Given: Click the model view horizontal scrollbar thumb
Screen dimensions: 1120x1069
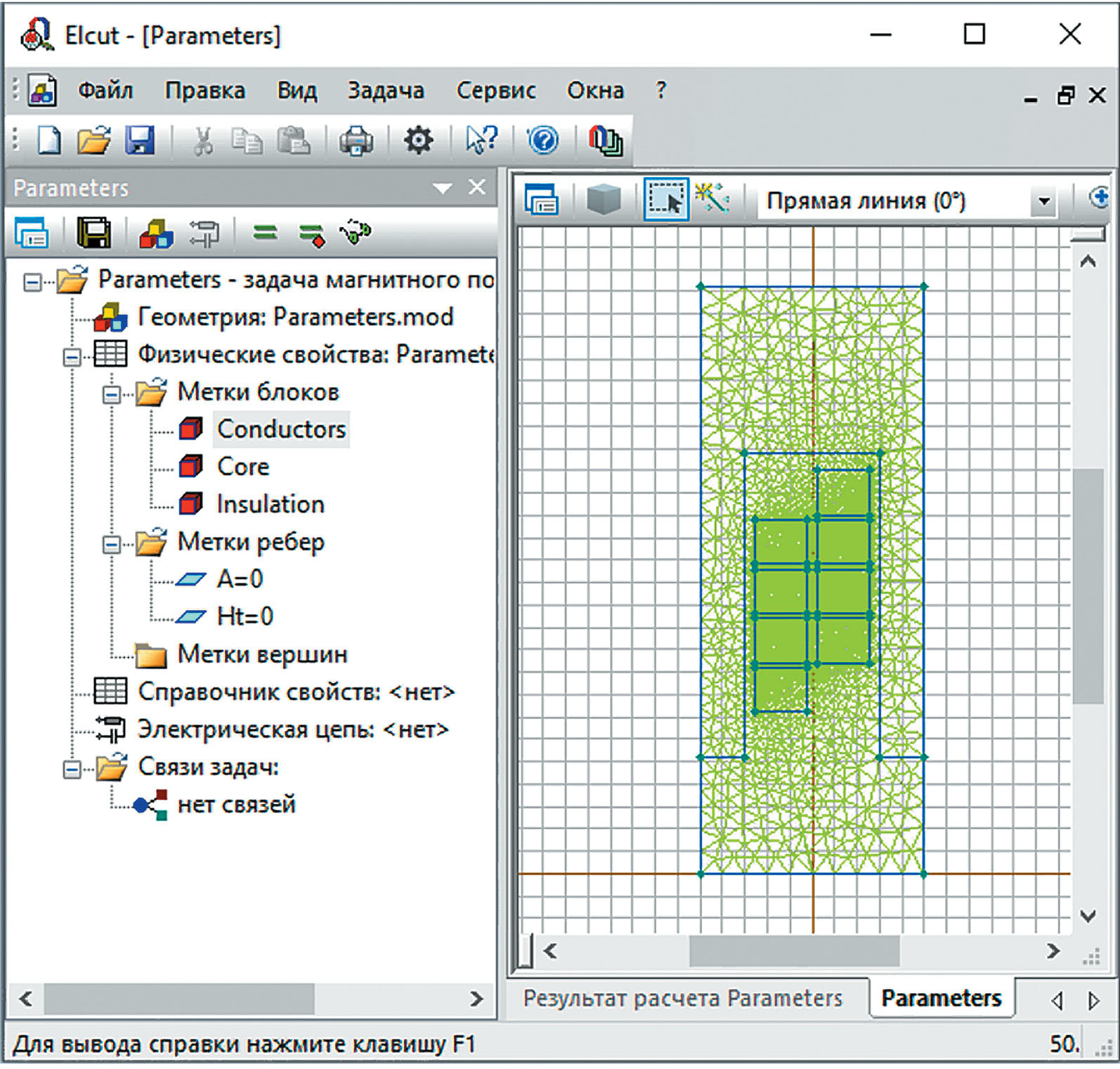Looking at the screenshot, I should (x=794, y=951).
